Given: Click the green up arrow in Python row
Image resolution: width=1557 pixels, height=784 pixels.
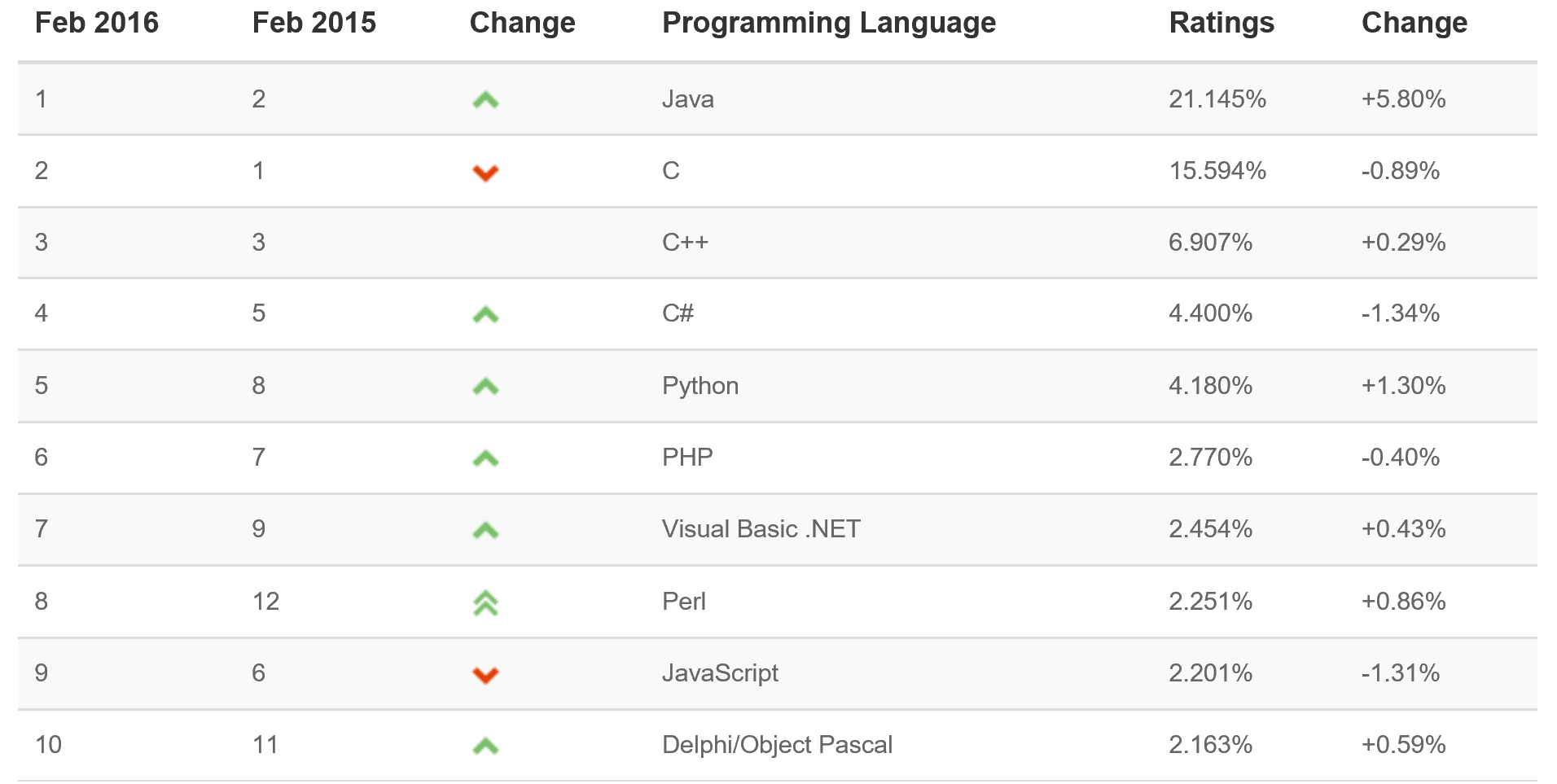Looking at the screenshot, I should pos(485,387).
